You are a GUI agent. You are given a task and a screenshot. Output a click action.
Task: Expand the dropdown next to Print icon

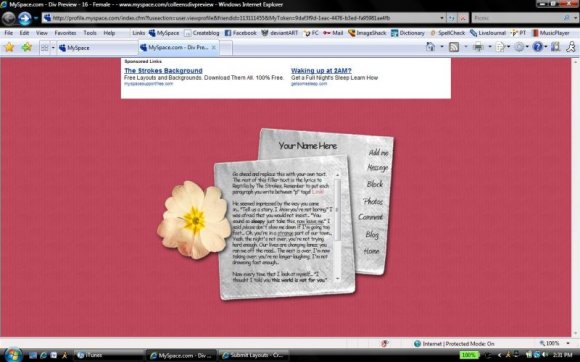[490, 47]
